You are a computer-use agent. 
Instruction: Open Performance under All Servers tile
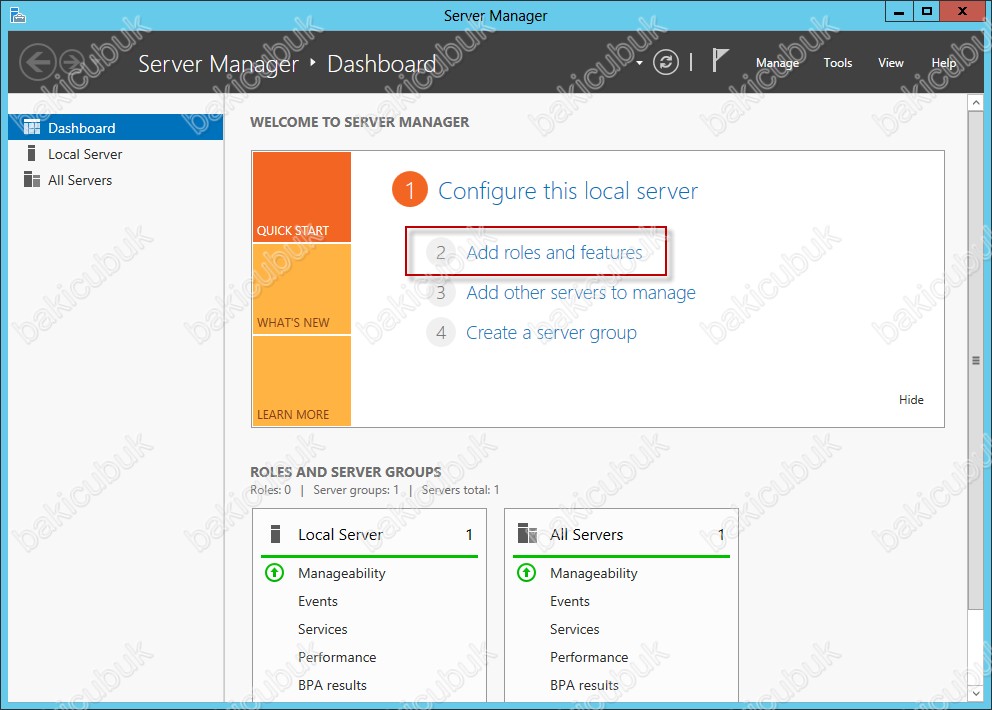click(x=589, y=657)
